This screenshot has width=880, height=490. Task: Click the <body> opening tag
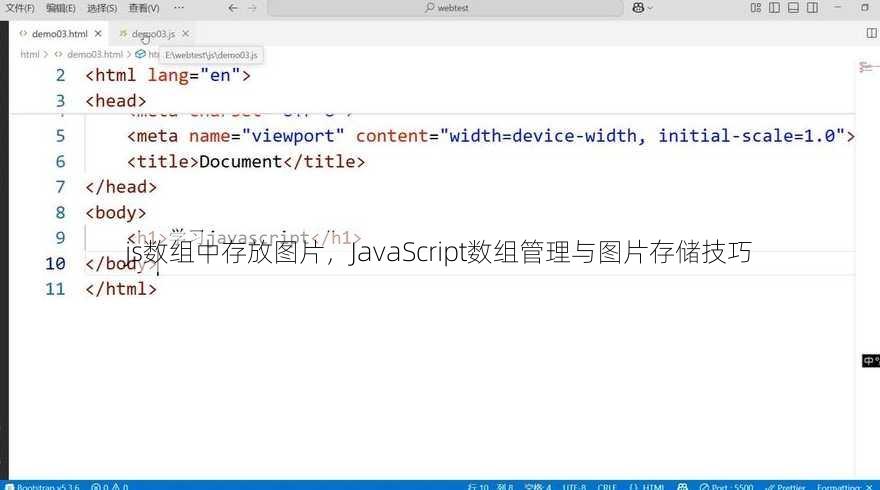tap(116, 213)
